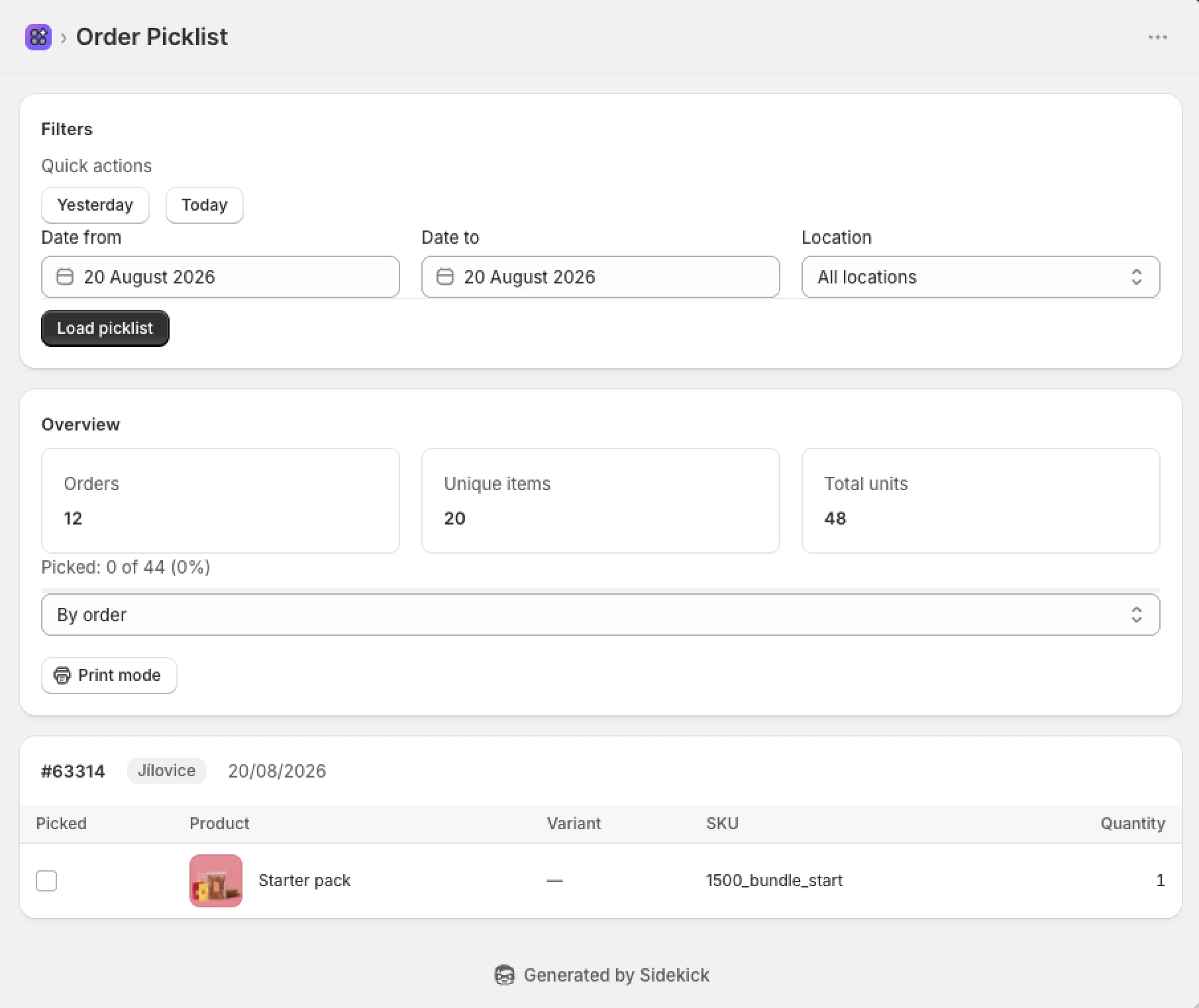
Task: Tick the Picked checkbox for Starter pack
Action: (46, 881)
